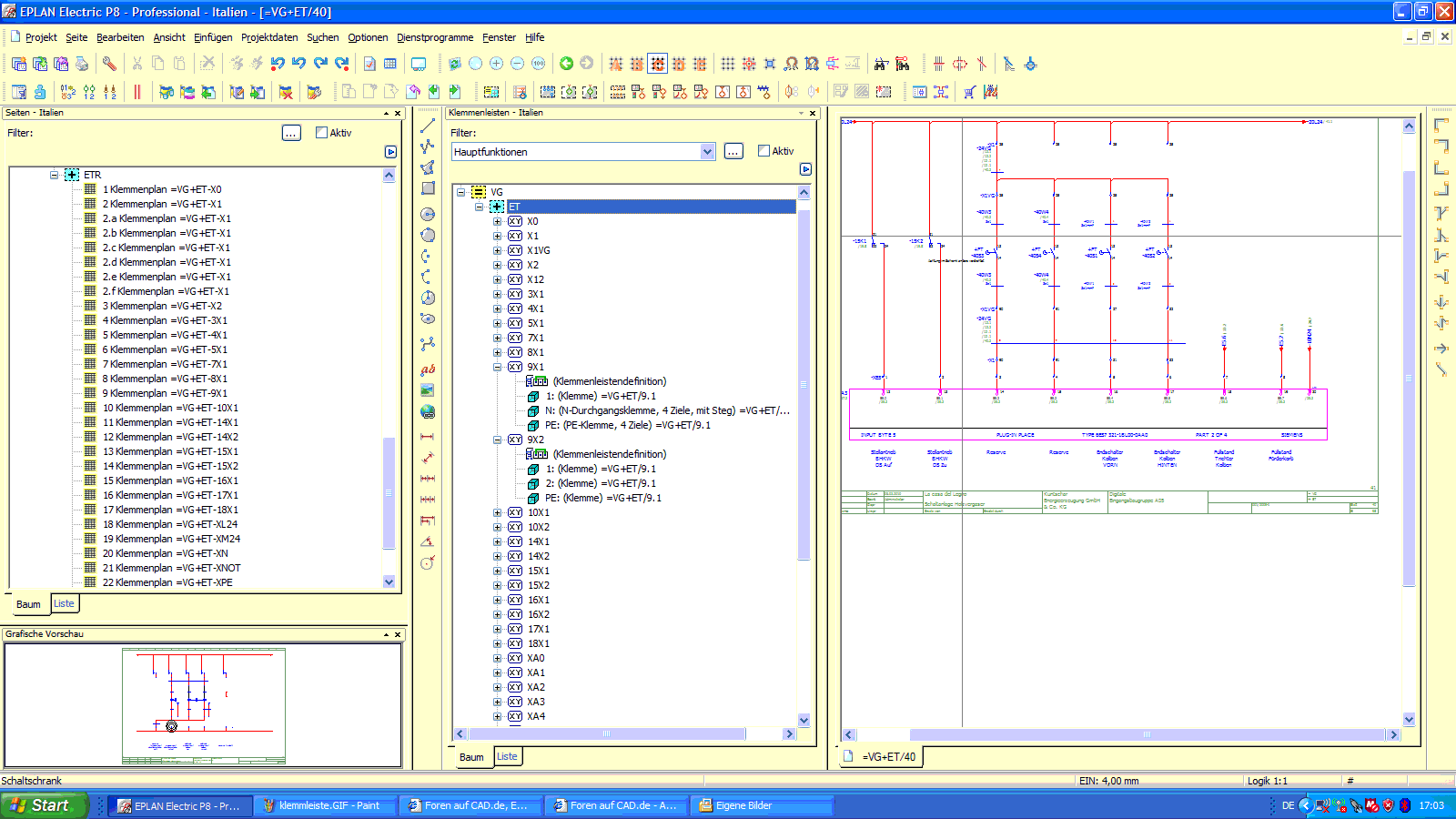The height and width of the screenshot is (819, 1456).
Task: Switch to Liste tab in Klemmenleisten panel
Action: point(507,756)
